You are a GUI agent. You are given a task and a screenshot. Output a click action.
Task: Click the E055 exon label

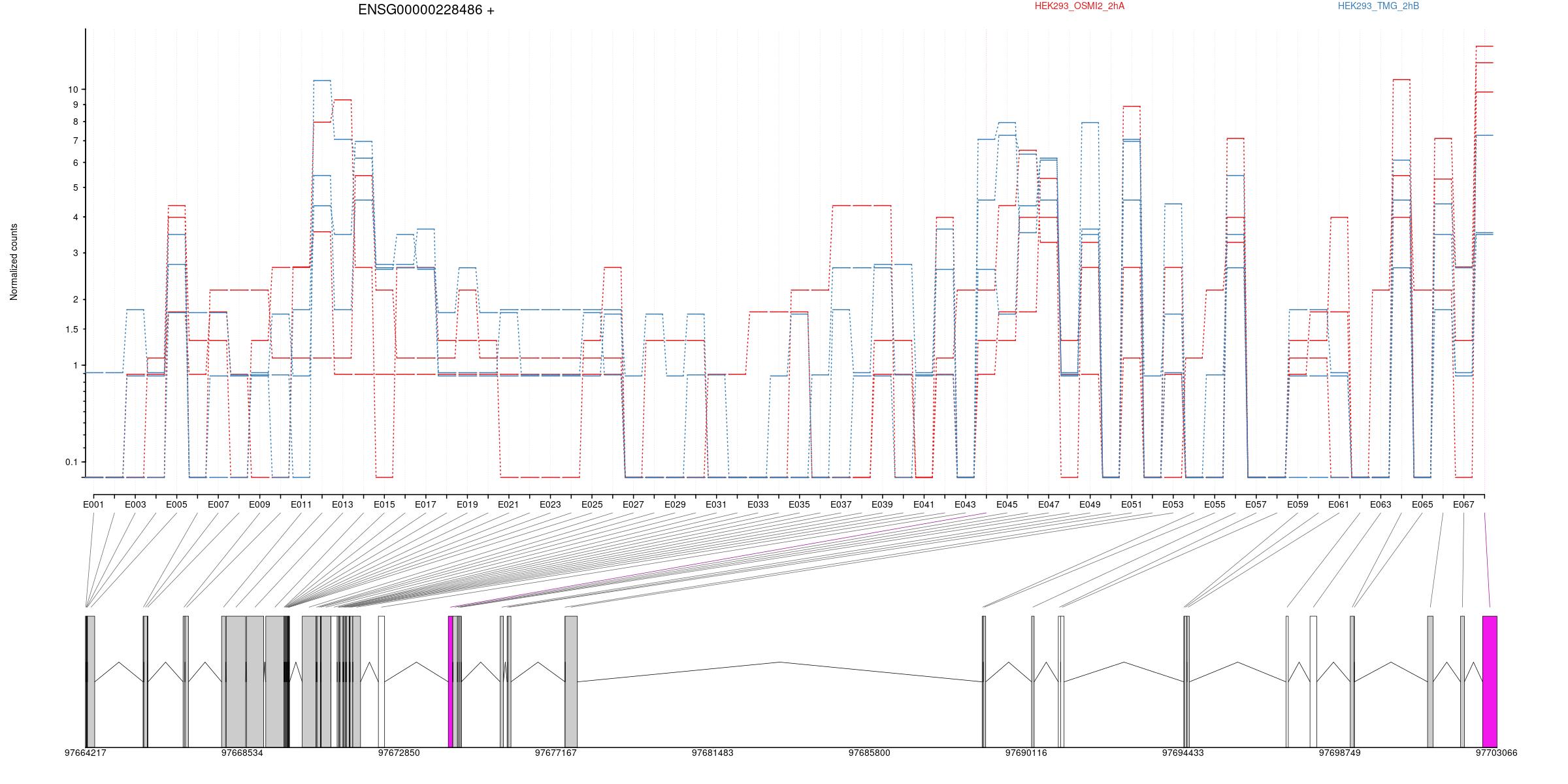point(1215,505)
